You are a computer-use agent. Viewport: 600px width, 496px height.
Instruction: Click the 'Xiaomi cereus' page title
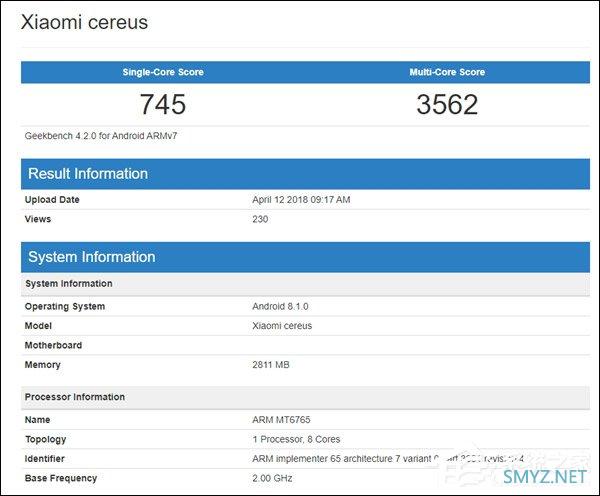84,22
